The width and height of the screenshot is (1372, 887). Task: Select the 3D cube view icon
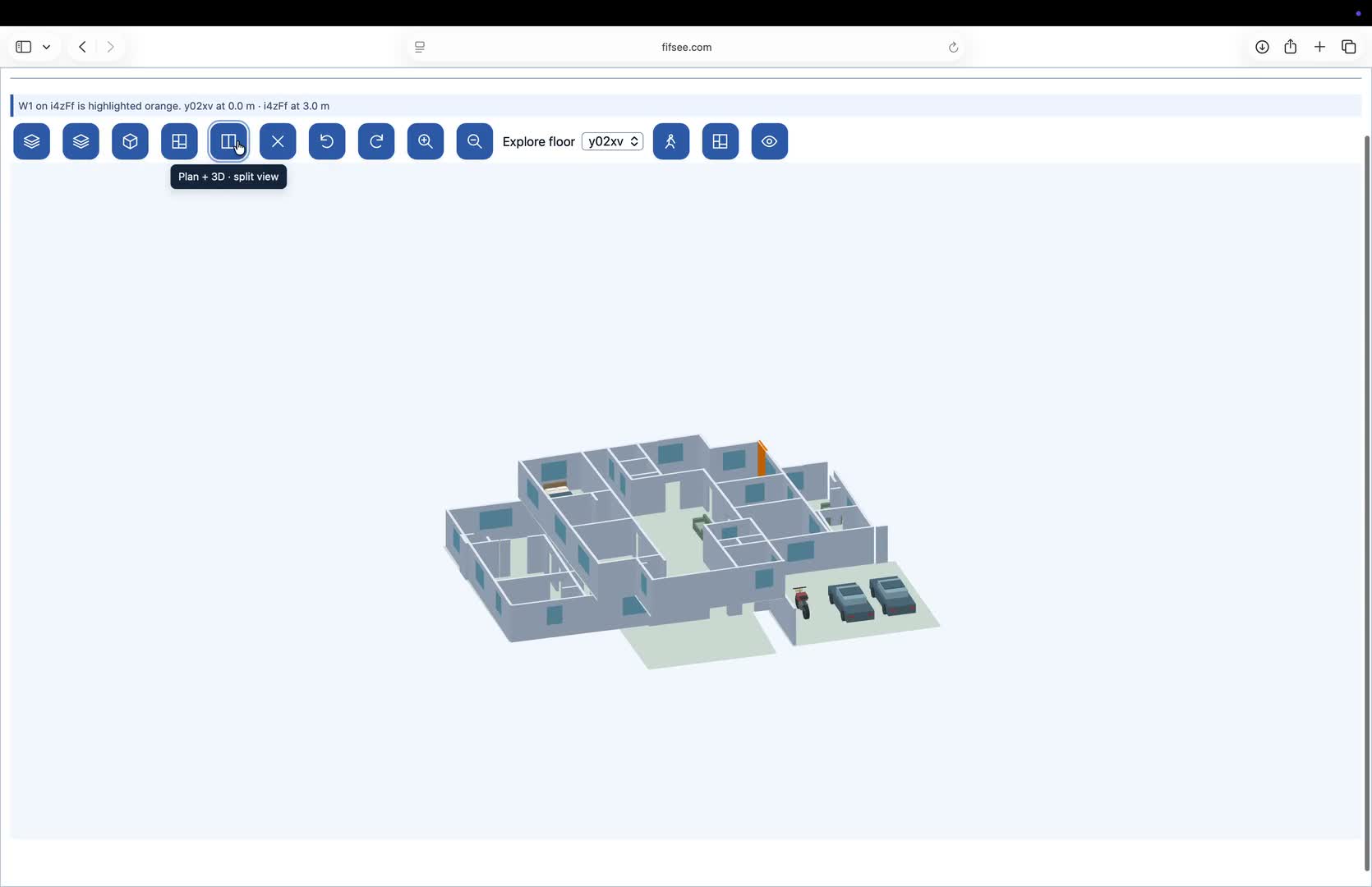(x=130, y=141)
